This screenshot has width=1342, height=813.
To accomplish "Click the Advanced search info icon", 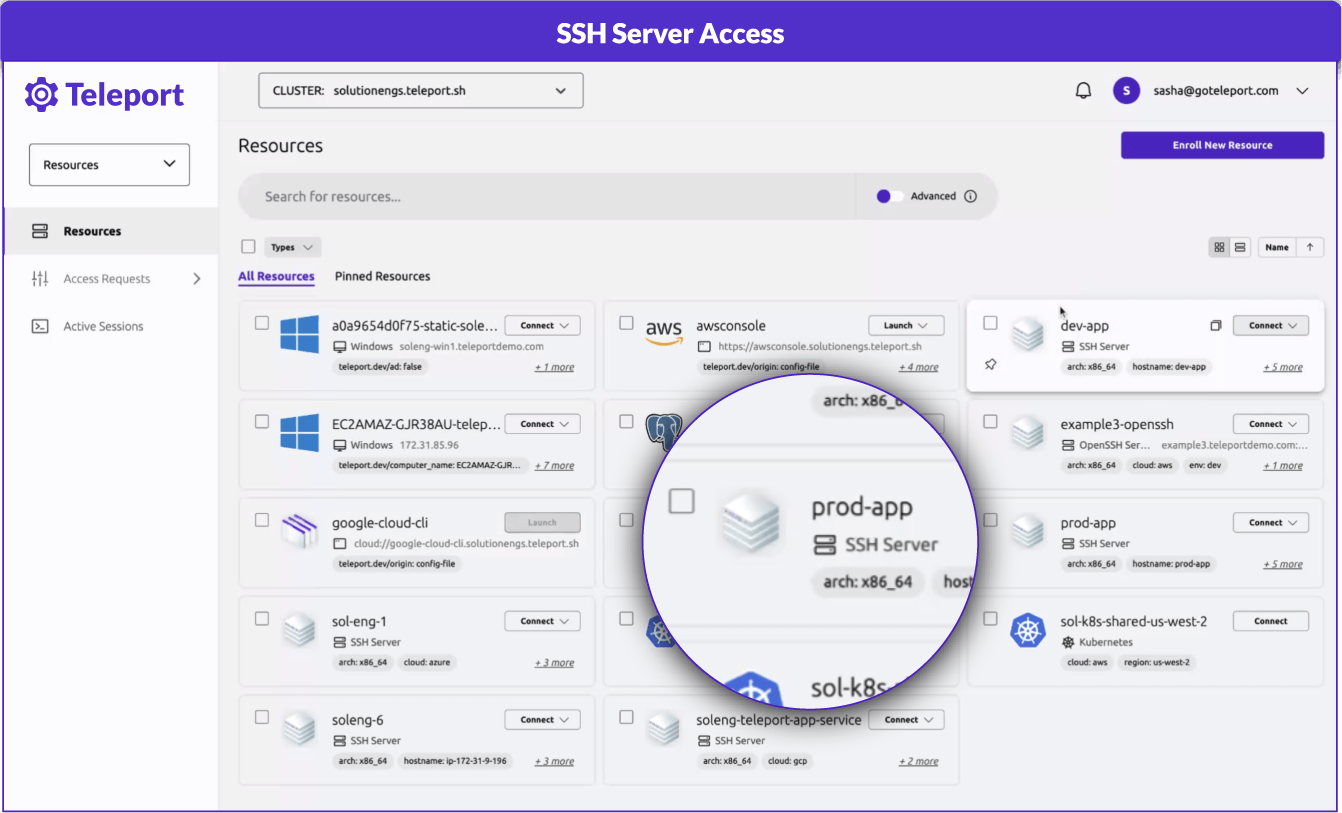I will click(970, 196).
